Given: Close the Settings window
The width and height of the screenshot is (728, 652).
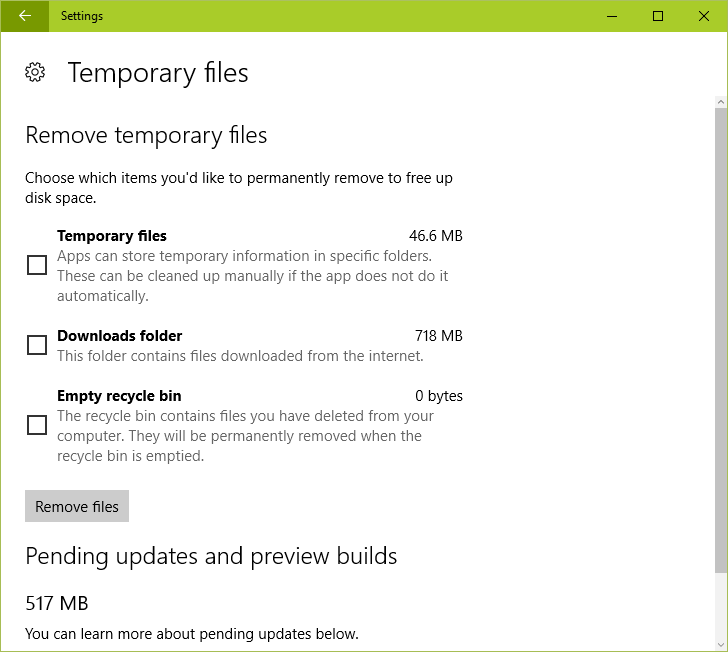Looking at the screenshot, I should click(703, 16).
